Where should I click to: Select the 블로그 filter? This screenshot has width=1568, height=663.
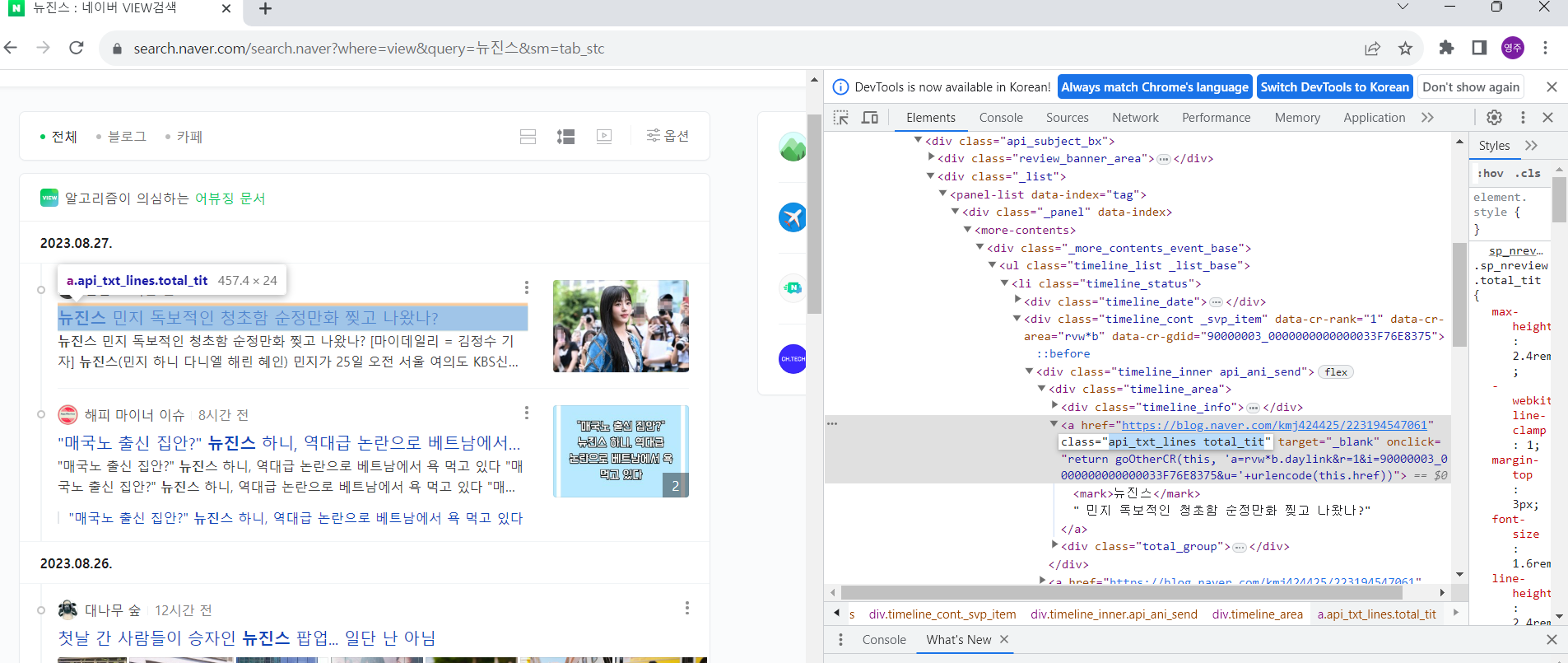(121, 137)
